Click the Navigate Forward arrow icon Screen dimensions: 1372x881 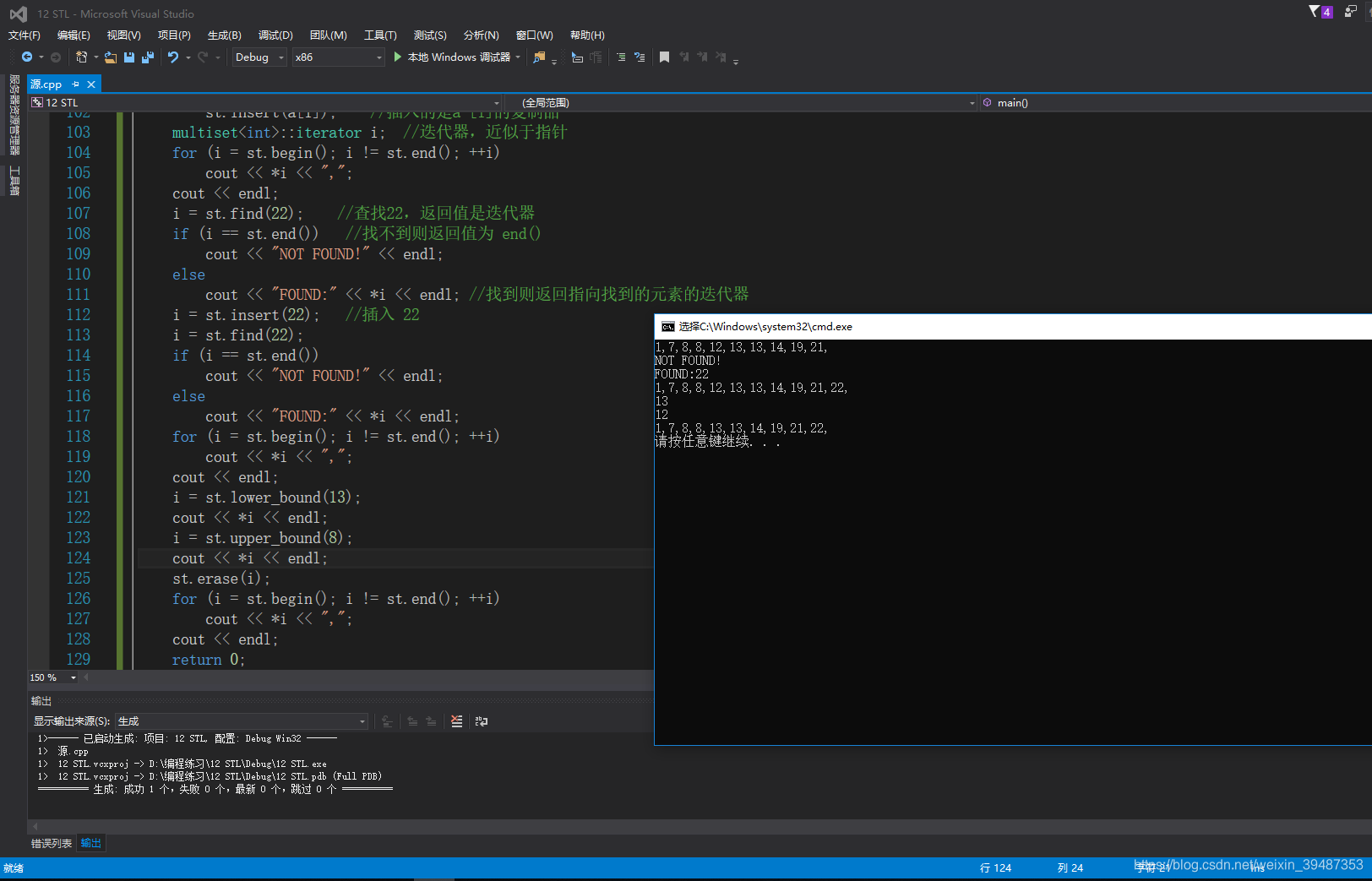pyautogui.click(x=56, y=57)
